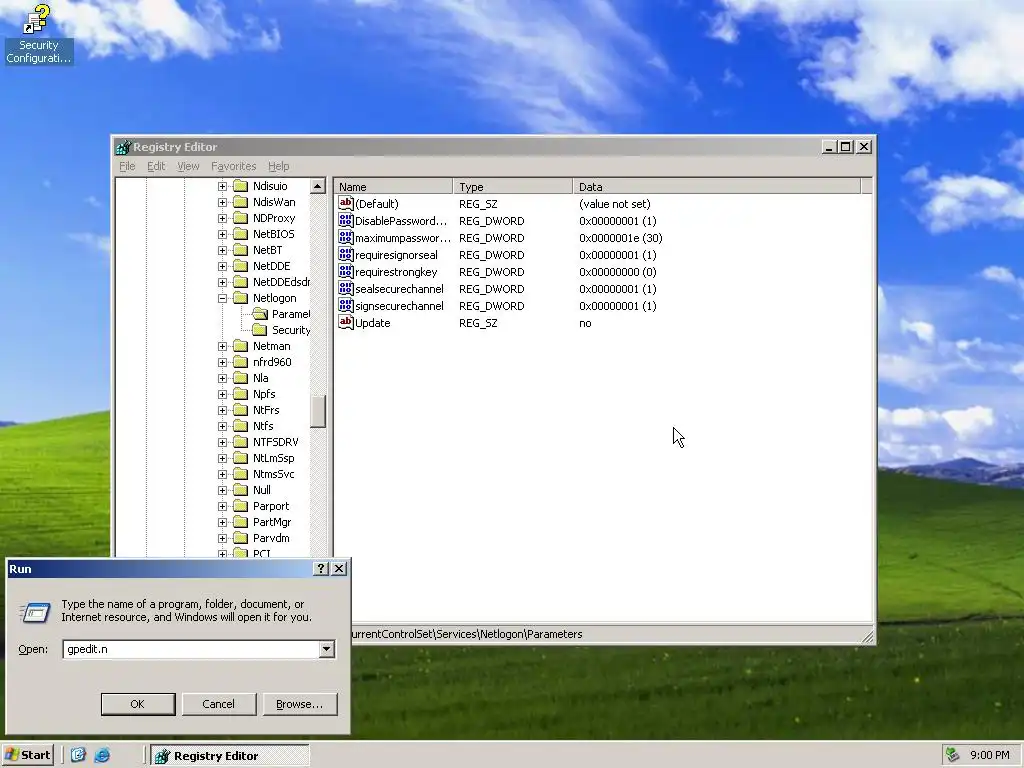Image resolution: width=1024 pixels, height=768 pixels.
Task: Sort values by the Type column header
Action: click(x=513, y=187)
